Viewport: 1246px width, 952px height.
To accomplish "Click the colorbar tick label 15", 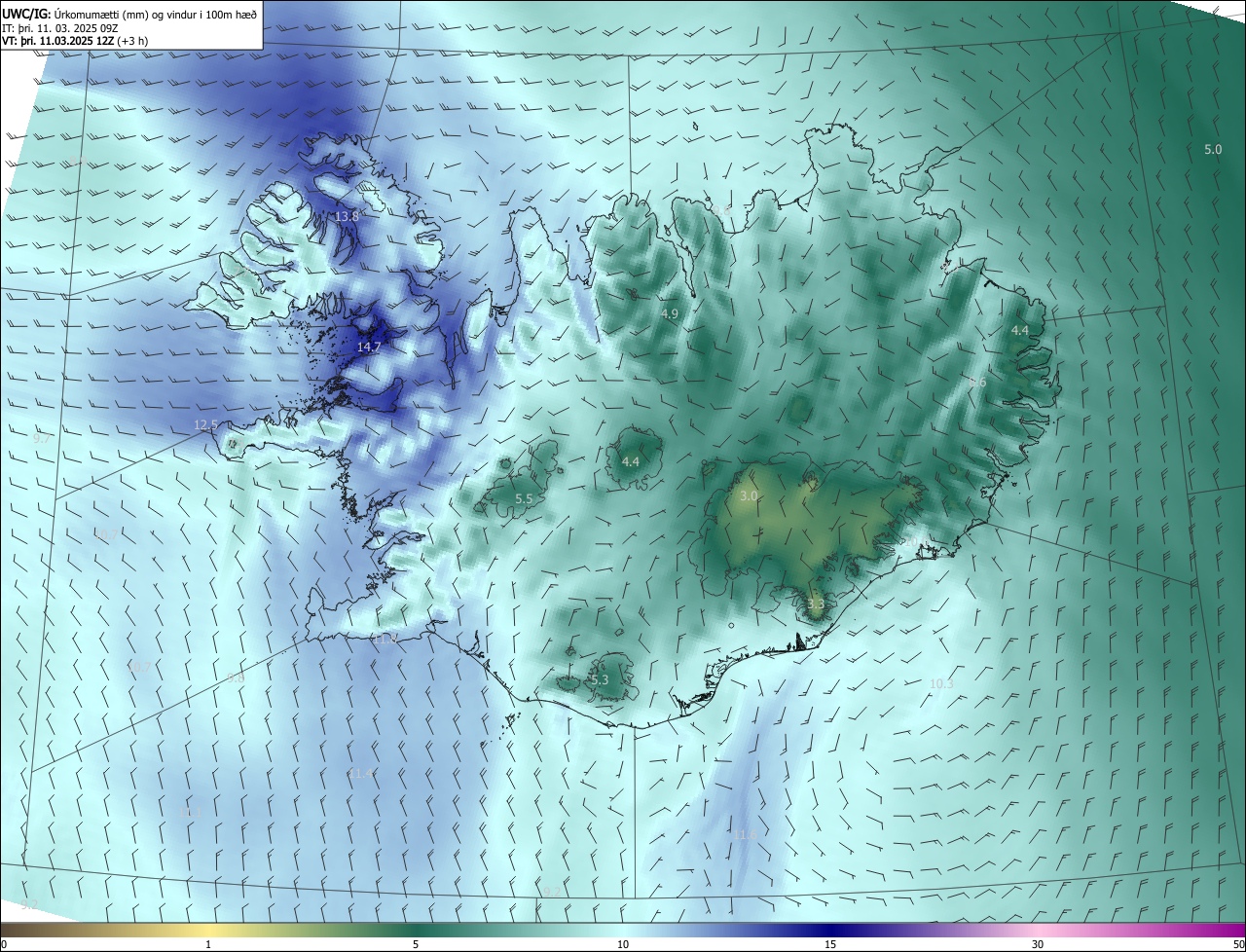I will tap(830, 944).
